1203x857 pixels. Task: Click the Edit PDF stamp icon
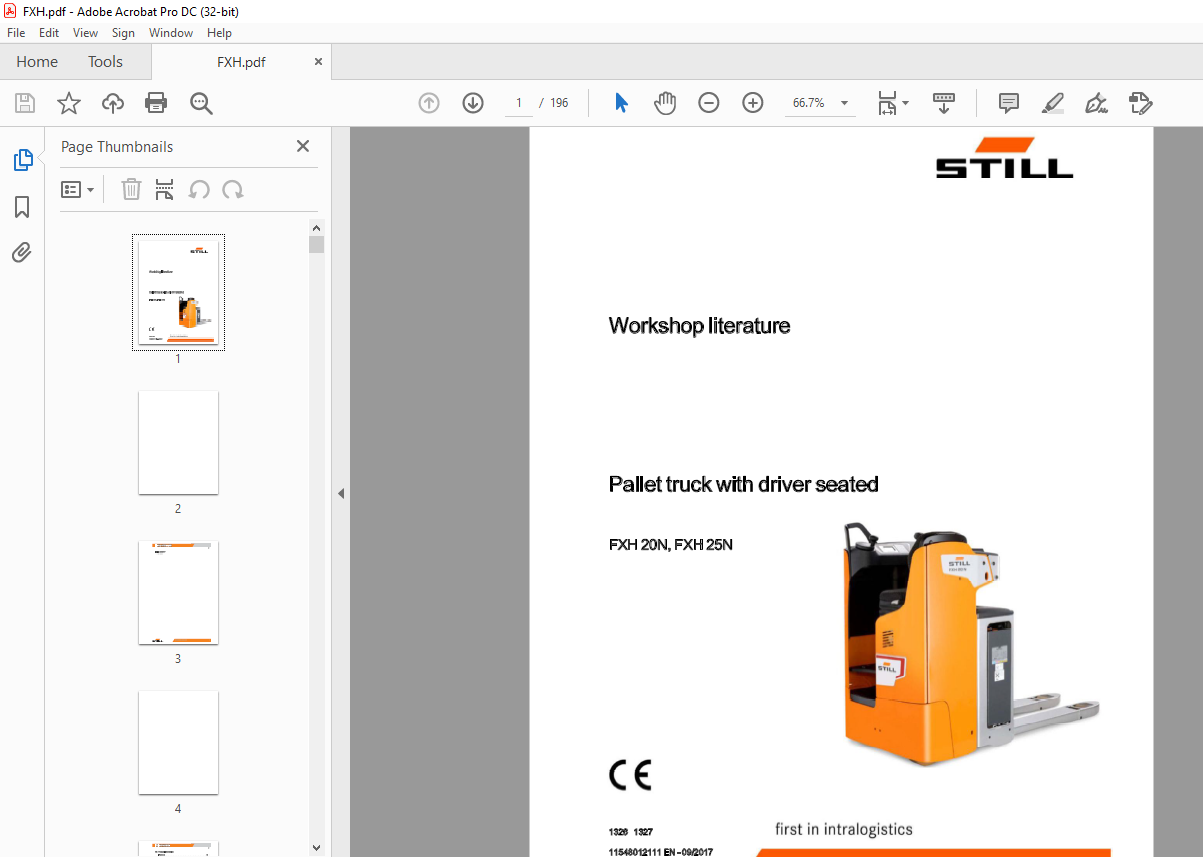(x=1140, y=103)
